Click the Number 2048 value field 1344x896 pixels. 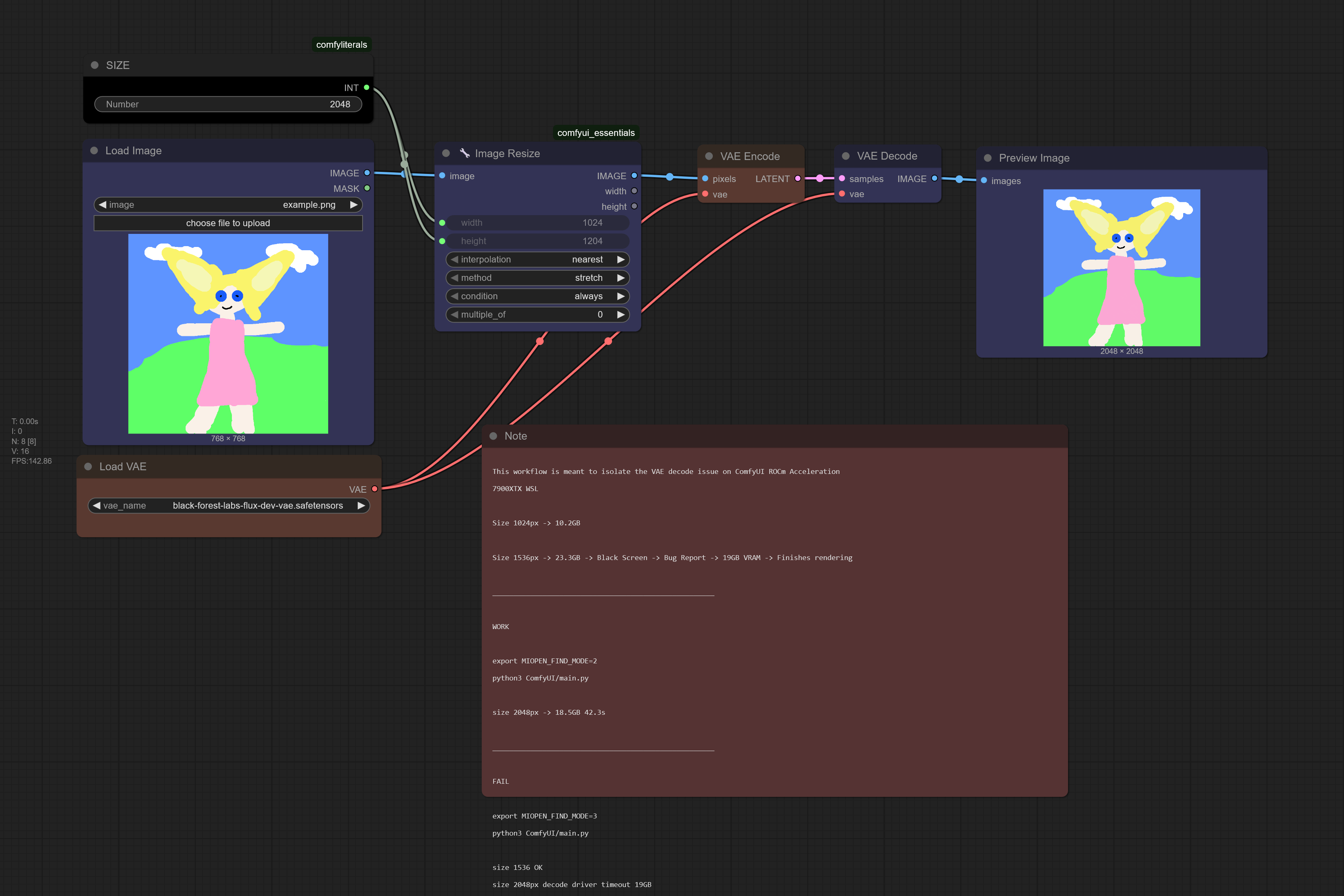pos(228,104)
